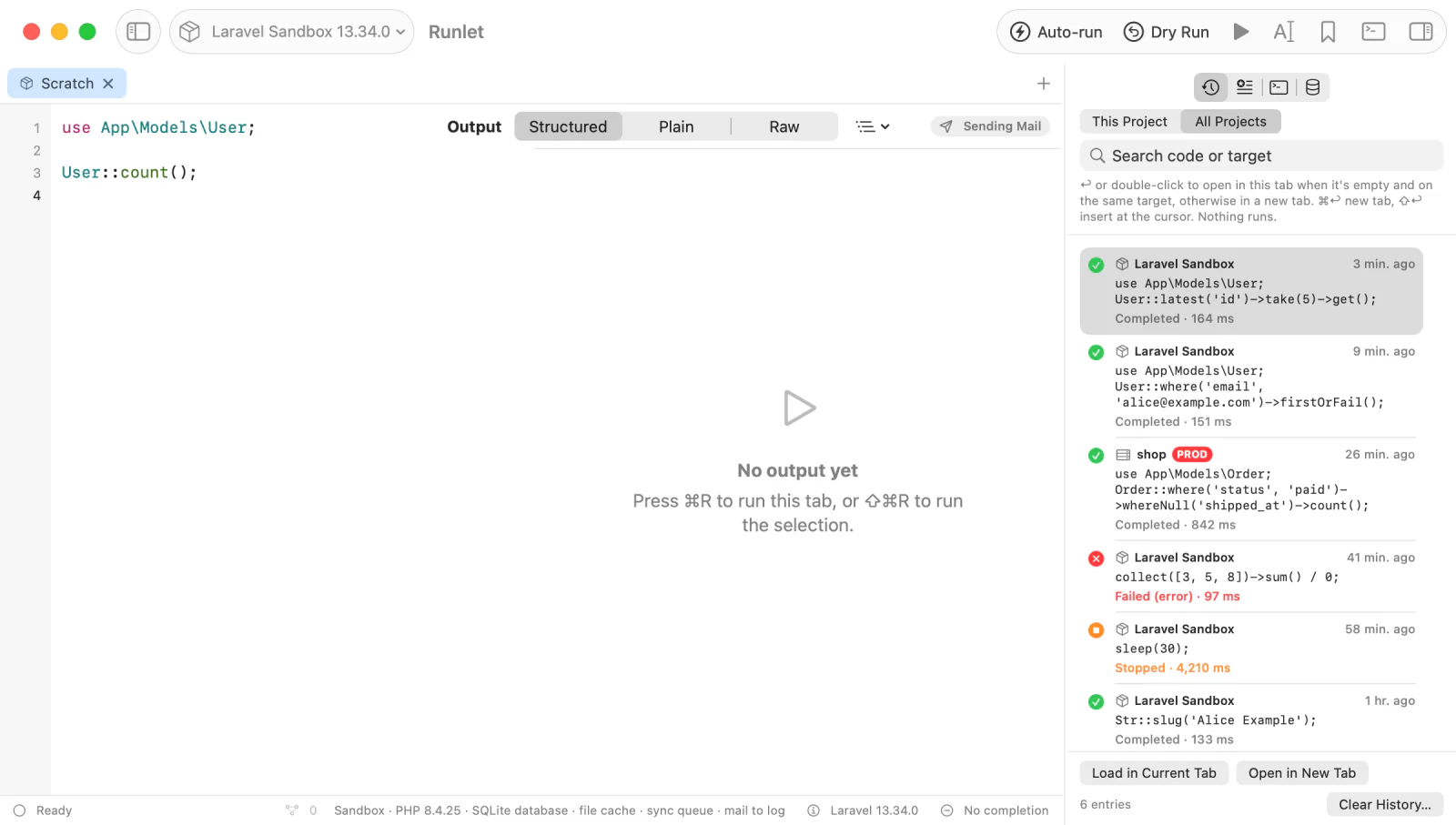Select This Project filter
This screenshot has height=825, width=1456.
pyautogui.click(x=1129, y=122)
